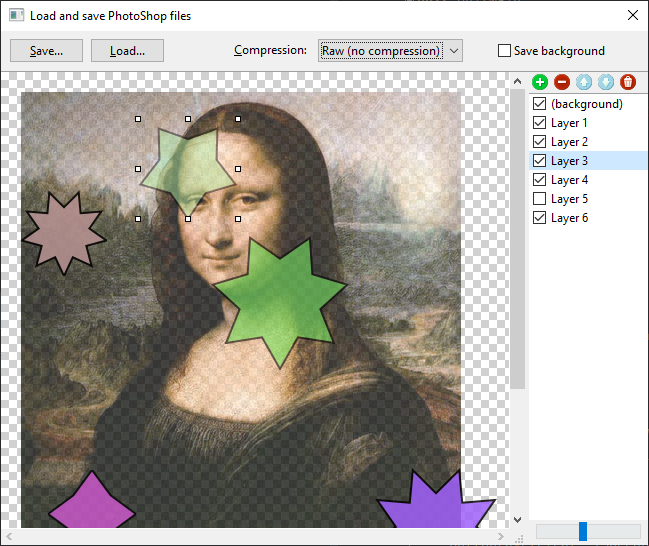Click the large green seven-pointed star
This screenshot has width=649, height=546.
click(x=280, y=301)
